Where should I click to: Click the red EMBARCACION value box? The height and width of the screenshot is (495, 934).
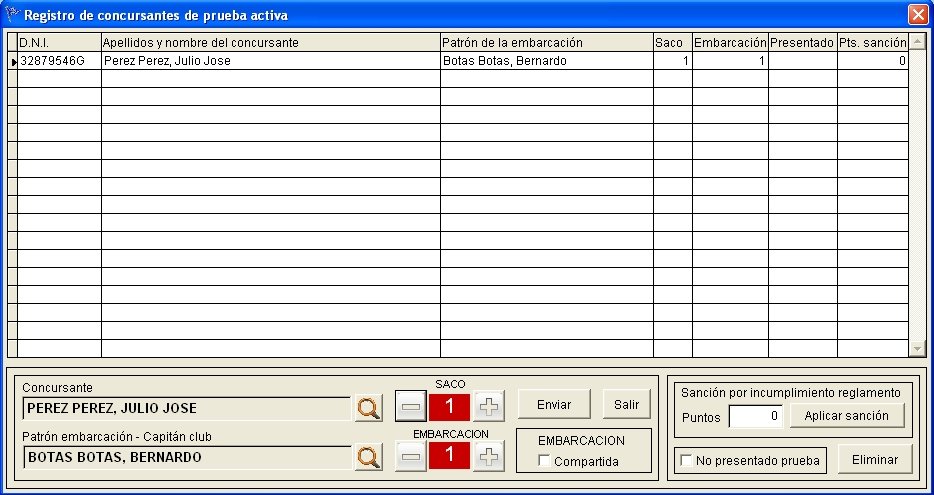point(450,456)
